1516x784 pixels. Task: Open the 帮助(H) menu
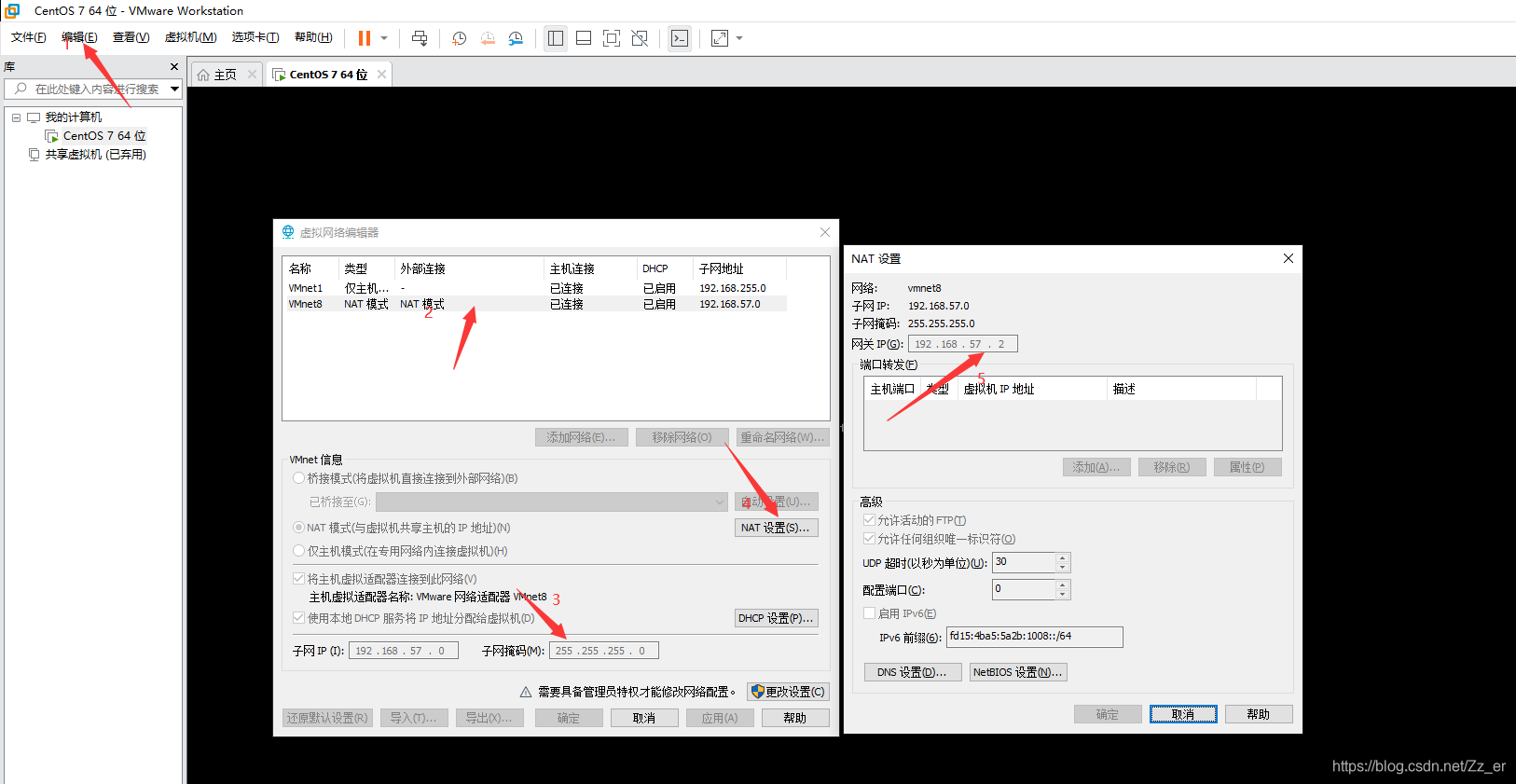coord(313,37)
